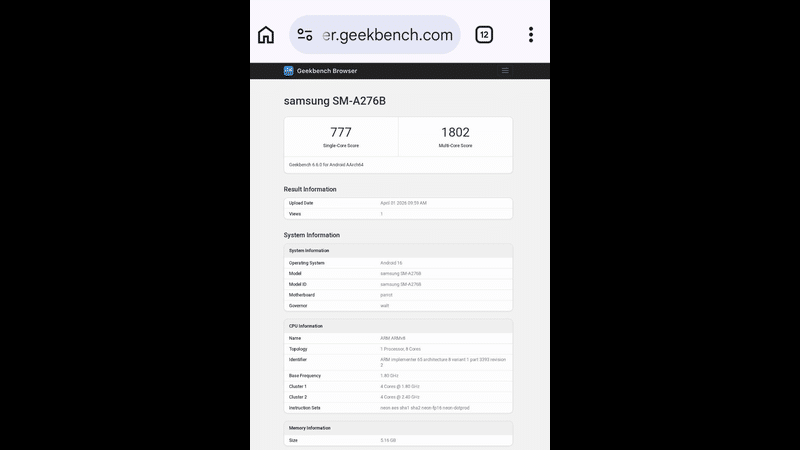
Task: Click the Geekbench Browser logo icon
Action: pyautogui.click(x=289, y=71)
